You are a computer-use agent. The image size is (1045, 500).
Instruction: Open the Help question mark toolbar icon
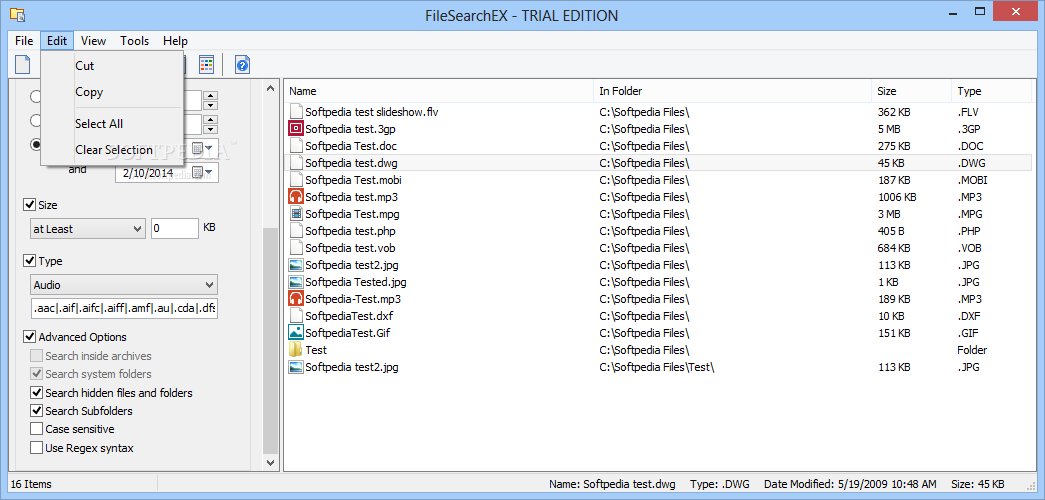click(243, 65)
